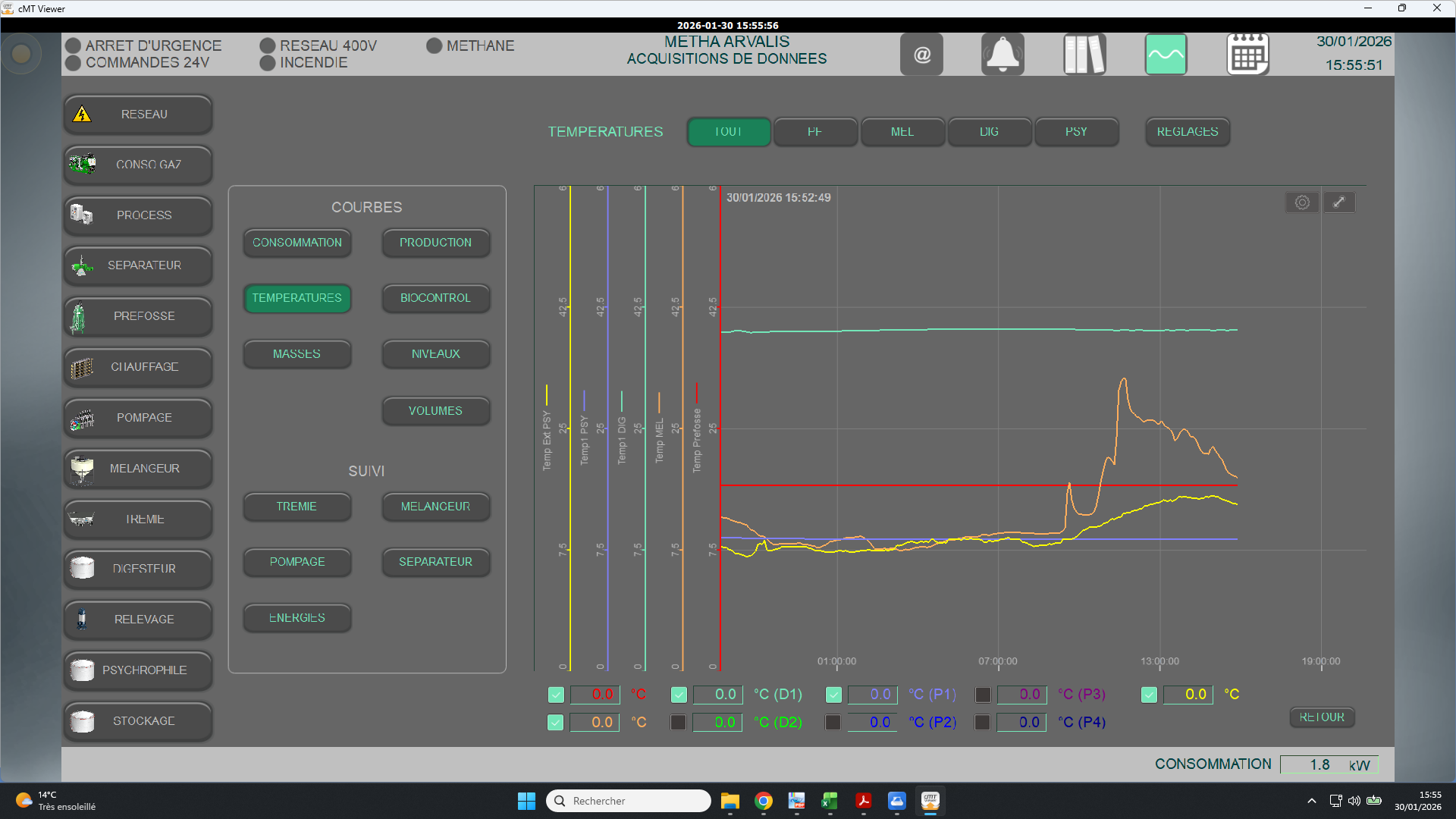Open the calendar schedule icon

1247,55
